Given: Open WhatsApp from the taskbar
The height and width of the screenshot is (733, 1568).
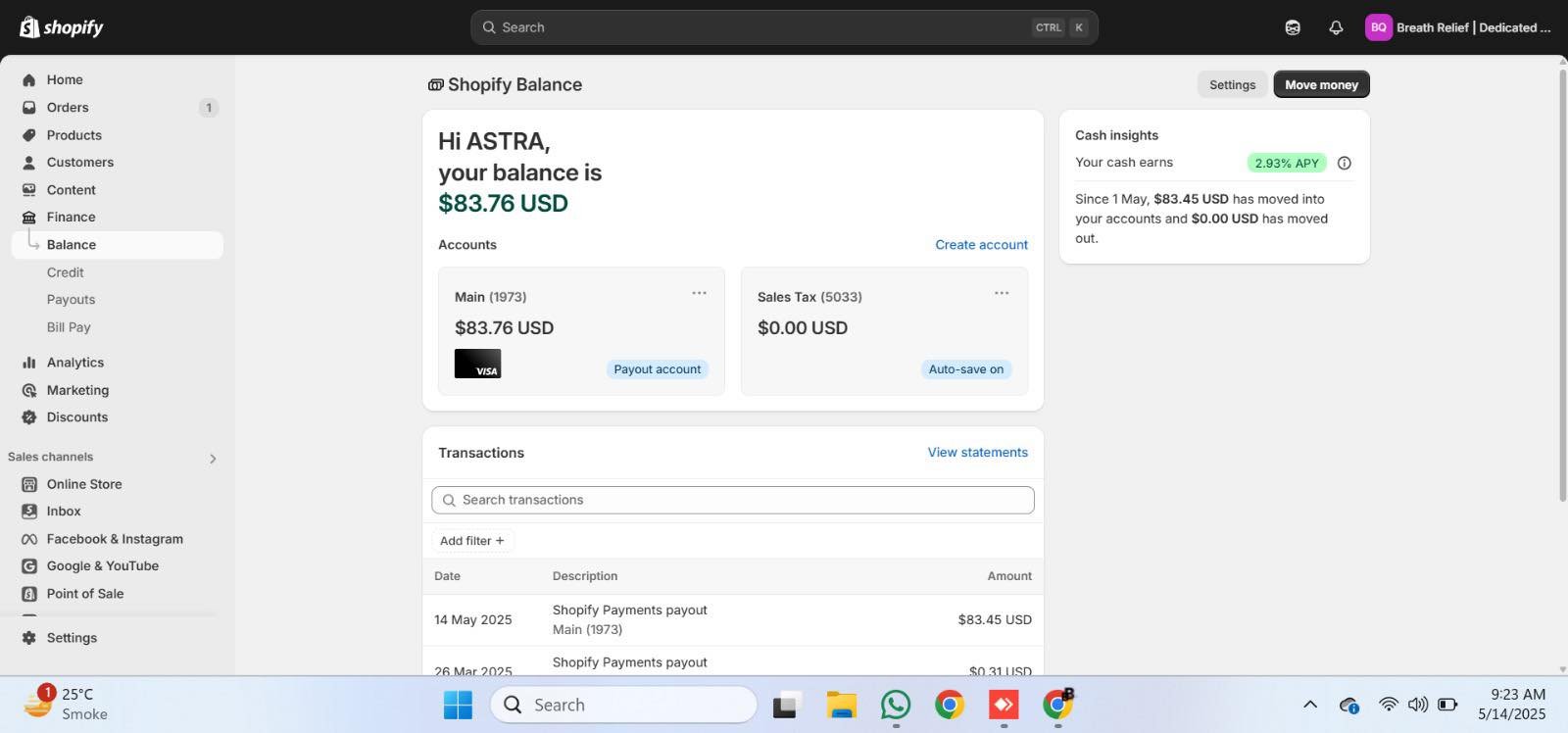Looking at the screenshot, I should pos(896,705).
